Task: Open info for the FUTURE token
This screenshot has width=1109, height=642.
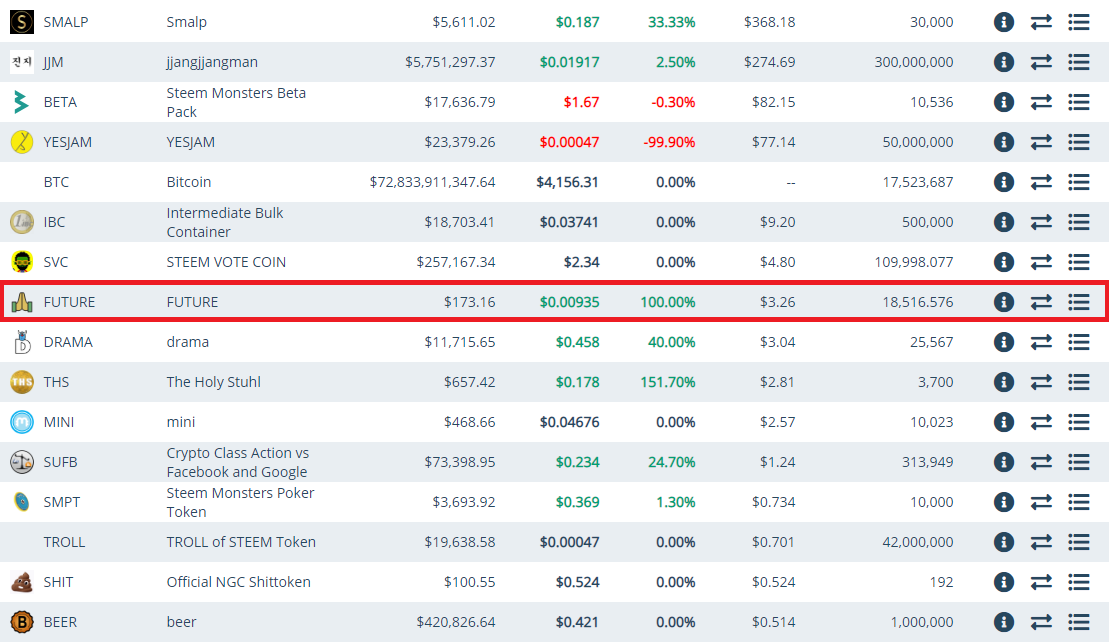Action: click(x=1003, y=302)
